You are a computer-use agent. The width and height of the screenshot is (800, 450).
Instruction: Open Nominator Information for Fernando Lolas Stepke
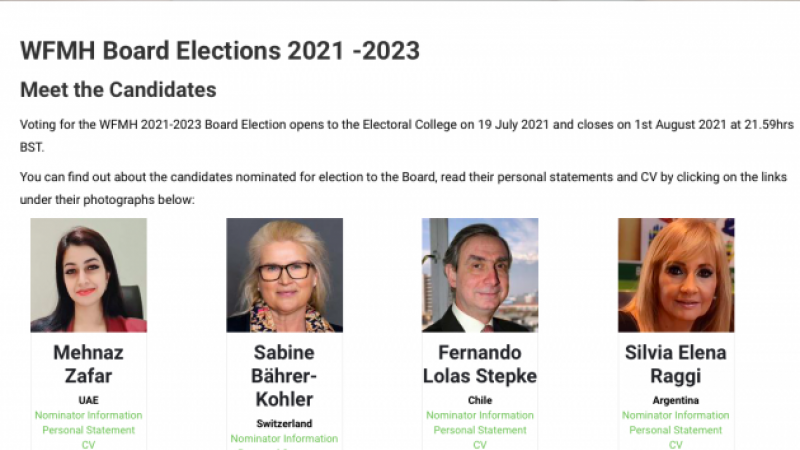[x=480, y=415]
